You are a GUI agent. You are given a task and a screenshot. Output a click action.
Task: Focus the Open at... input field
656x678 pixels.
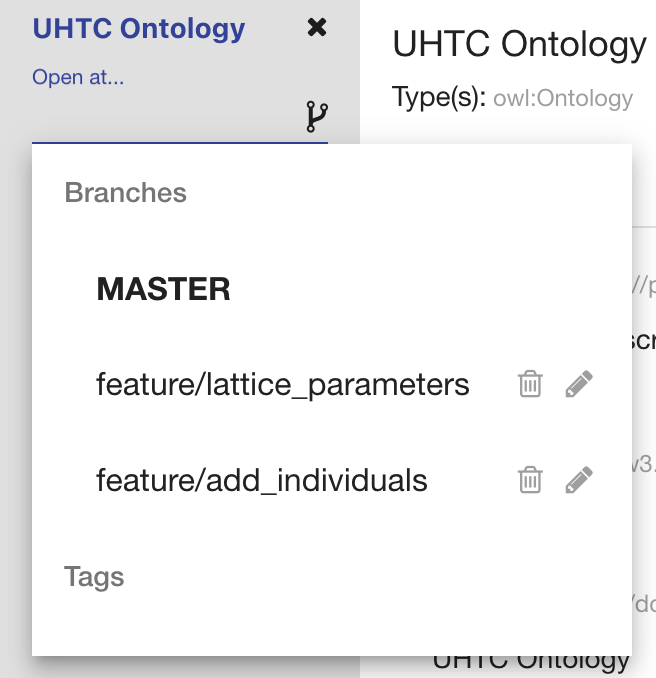[x=165, y=120]
